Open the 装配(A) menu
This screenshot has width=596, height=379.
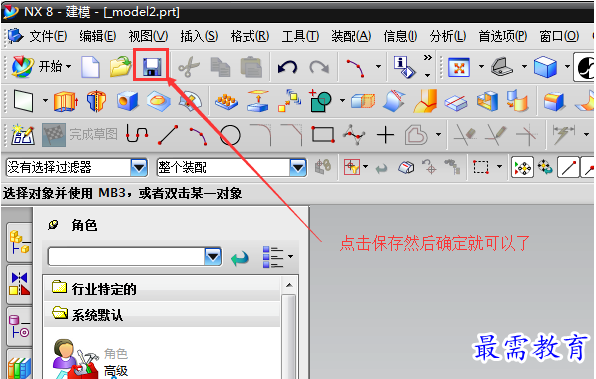pos(351,36)
